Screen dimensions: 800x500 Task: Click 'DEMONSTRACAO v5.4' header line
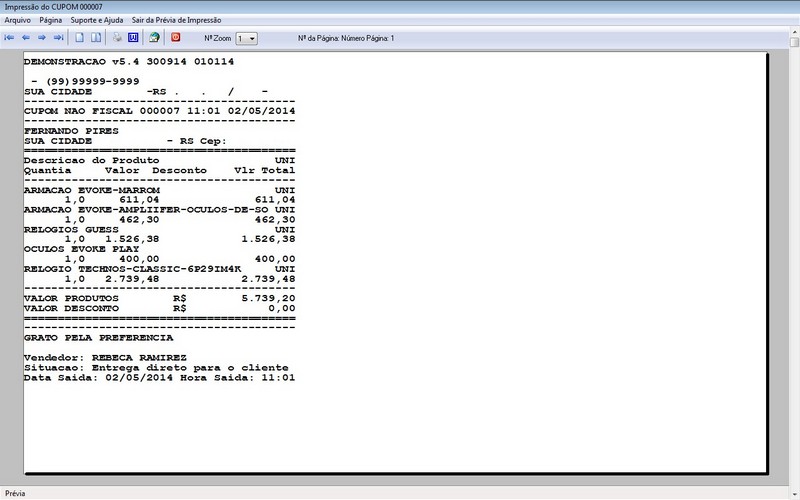point(129,62)
